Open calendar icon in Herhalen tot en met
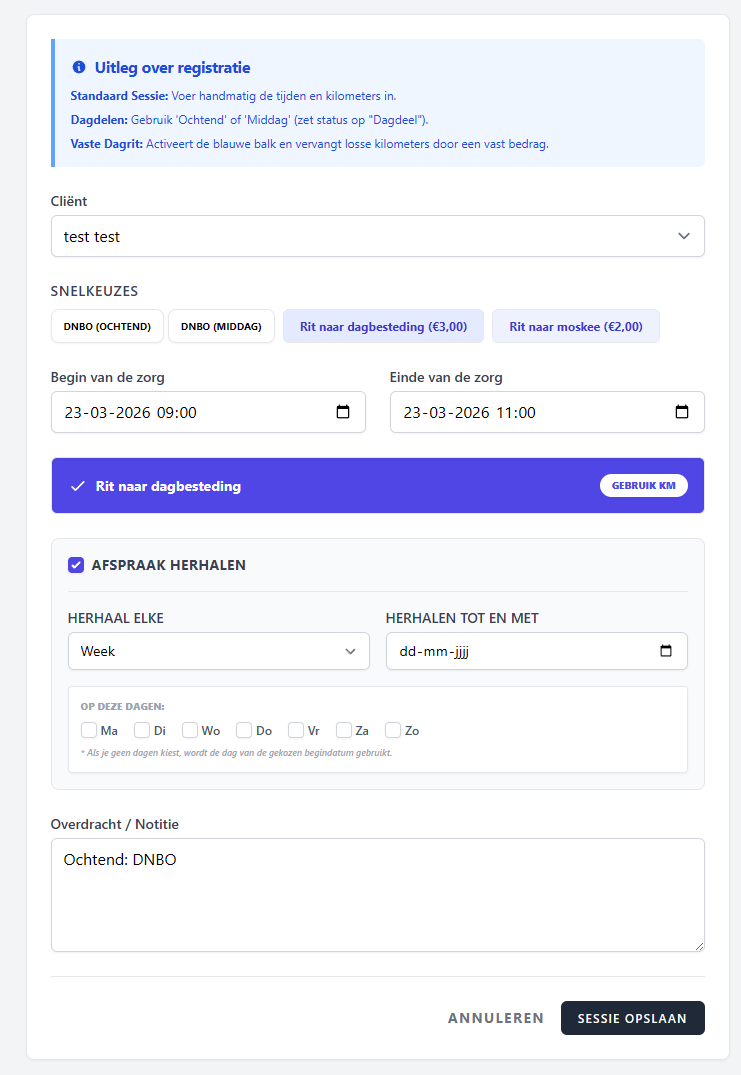 [666, 651]
